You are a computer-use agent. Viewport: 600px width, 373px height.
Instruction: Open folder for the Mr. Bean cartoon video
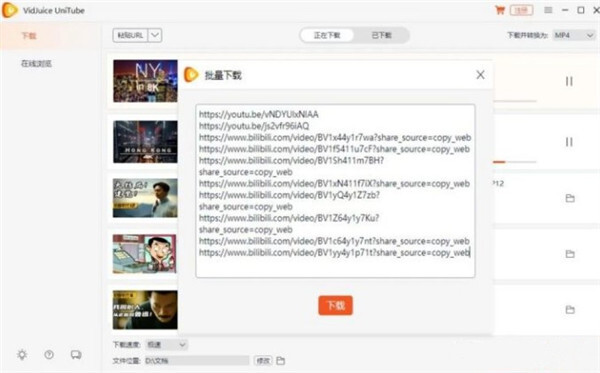pyautogui.click(x=570, y=254)
